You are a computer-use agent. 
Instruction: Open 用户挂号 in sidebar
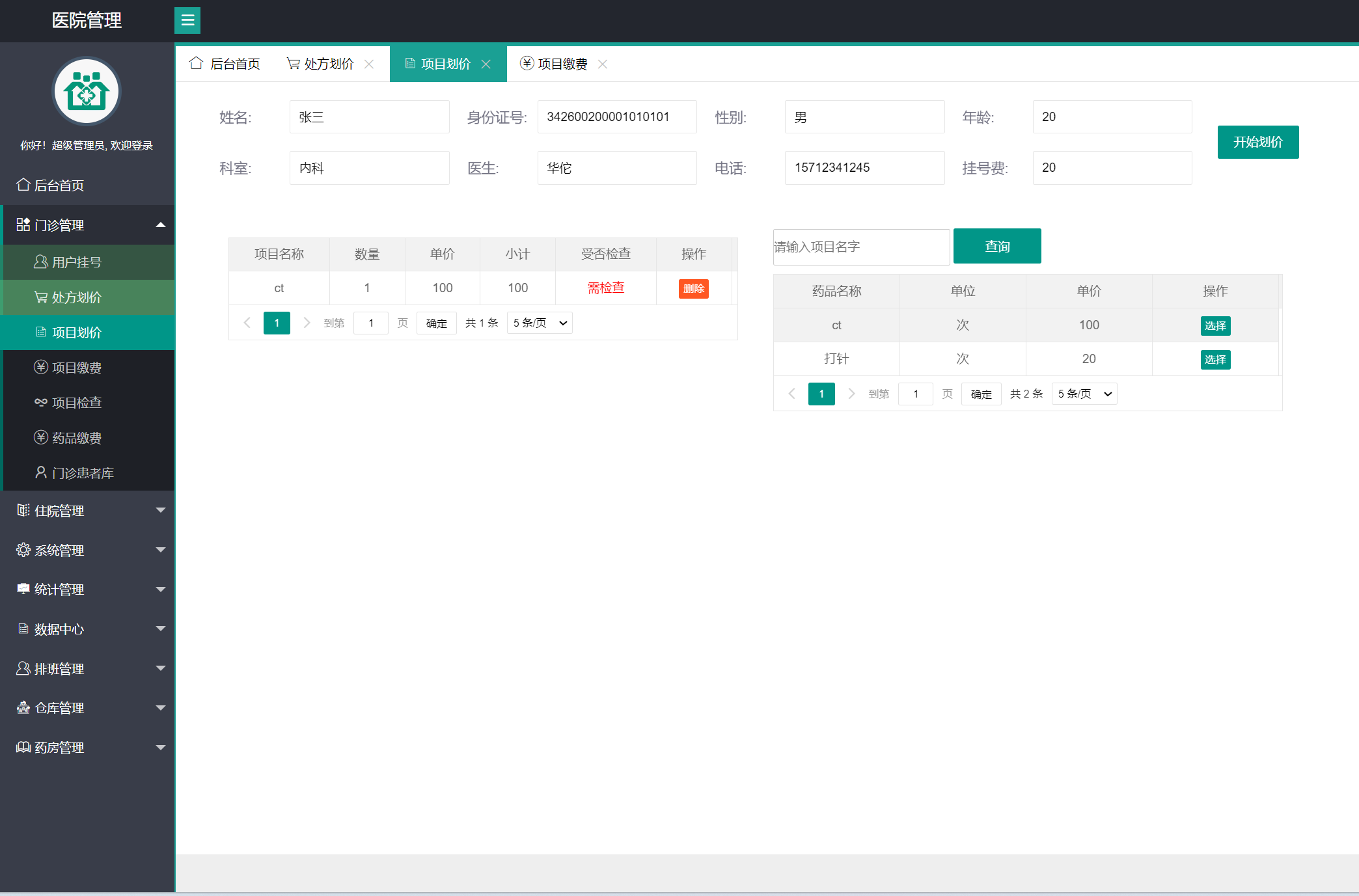[77, 262]
